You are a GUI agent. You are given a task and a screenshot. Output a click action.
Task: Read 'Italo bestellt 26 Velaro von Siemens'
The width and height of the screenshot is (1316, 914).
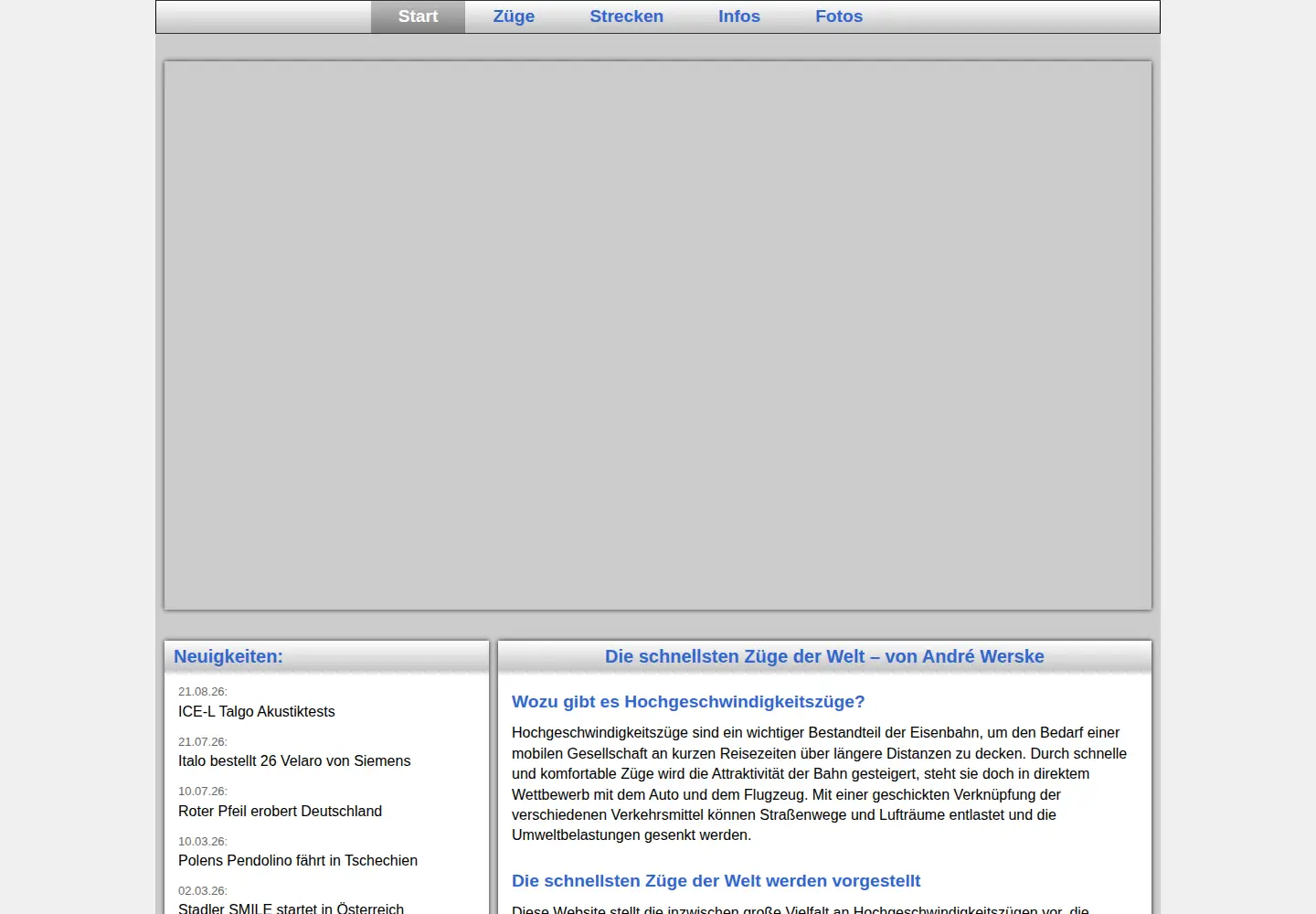294,760
